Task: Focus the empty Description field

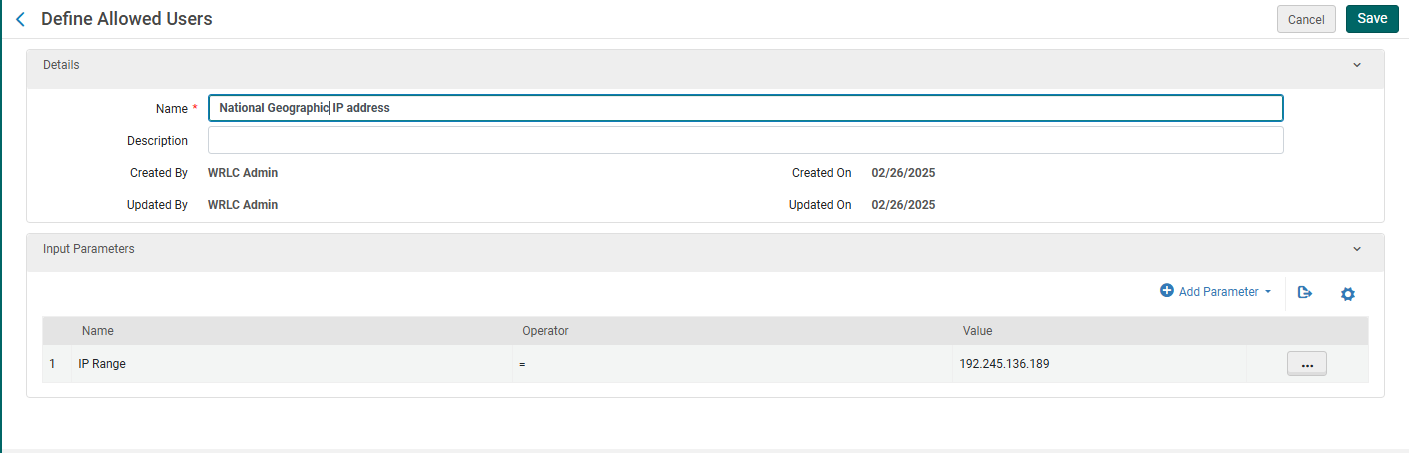Action: (x=745, y=140)
